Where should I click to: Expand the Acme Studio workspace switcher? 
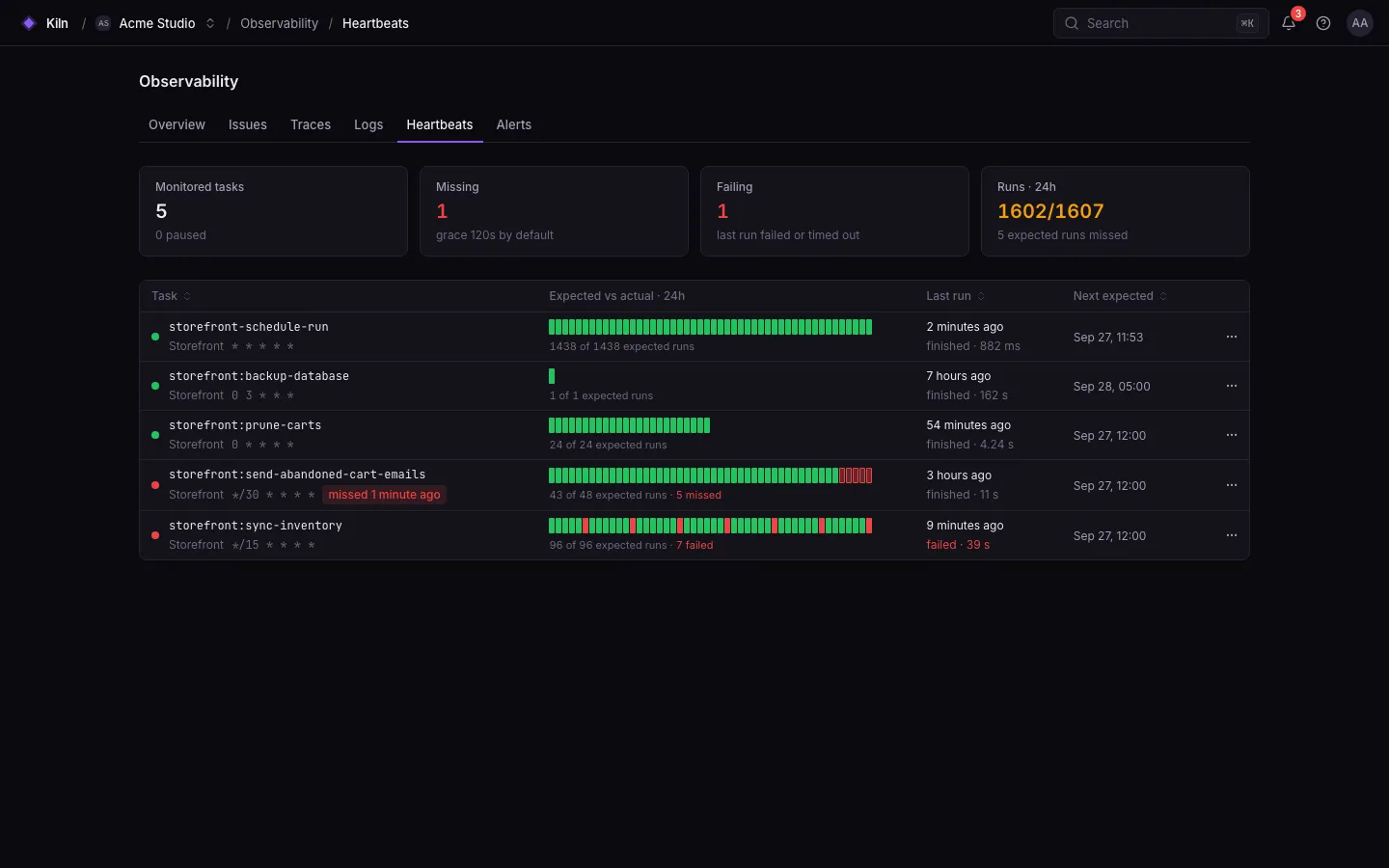(x=209, y=23)
